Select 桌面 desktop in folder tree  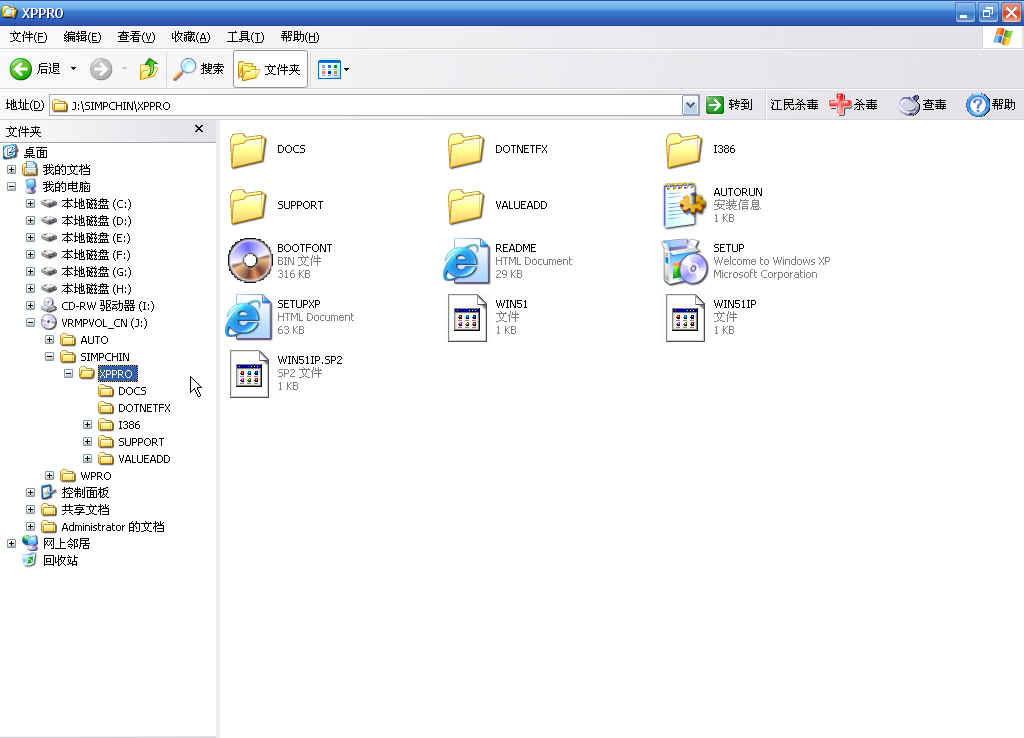coord(35,153)
